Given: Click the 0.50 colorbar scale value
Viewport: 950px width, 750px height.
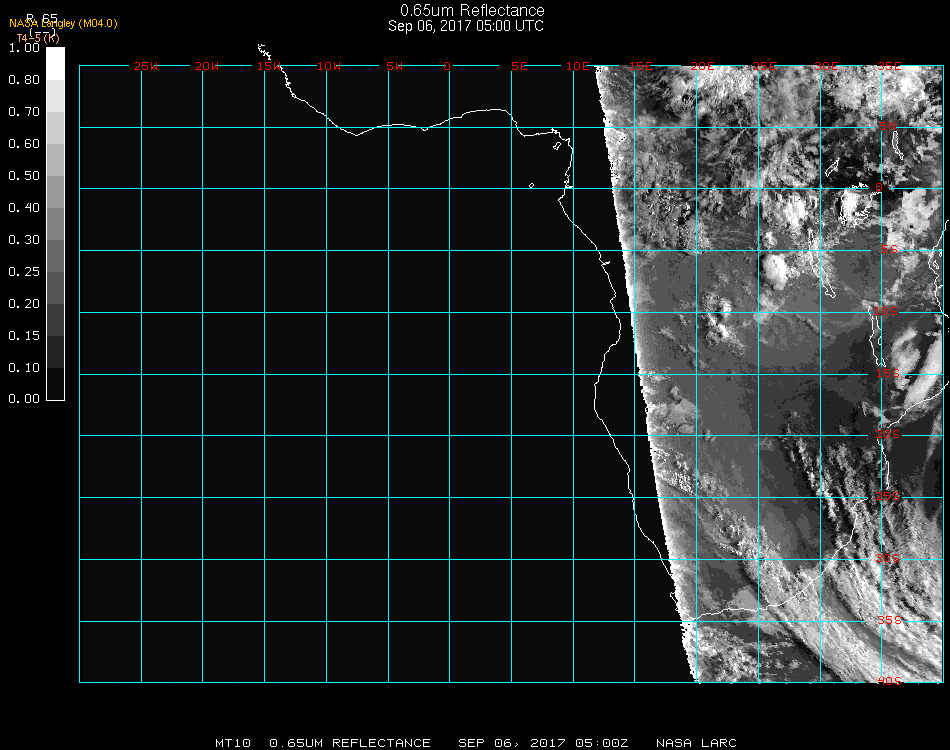Looking at the screenshot, I should [x=24, y=176].
